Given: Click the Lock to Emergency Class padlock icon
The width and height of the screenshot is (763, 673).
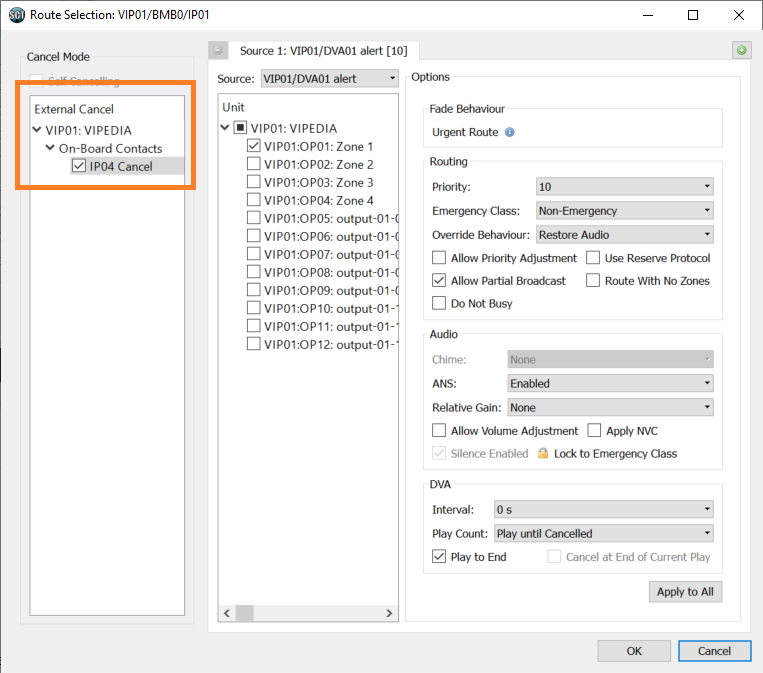Looking at the screenshot, I should click(543, 453).
